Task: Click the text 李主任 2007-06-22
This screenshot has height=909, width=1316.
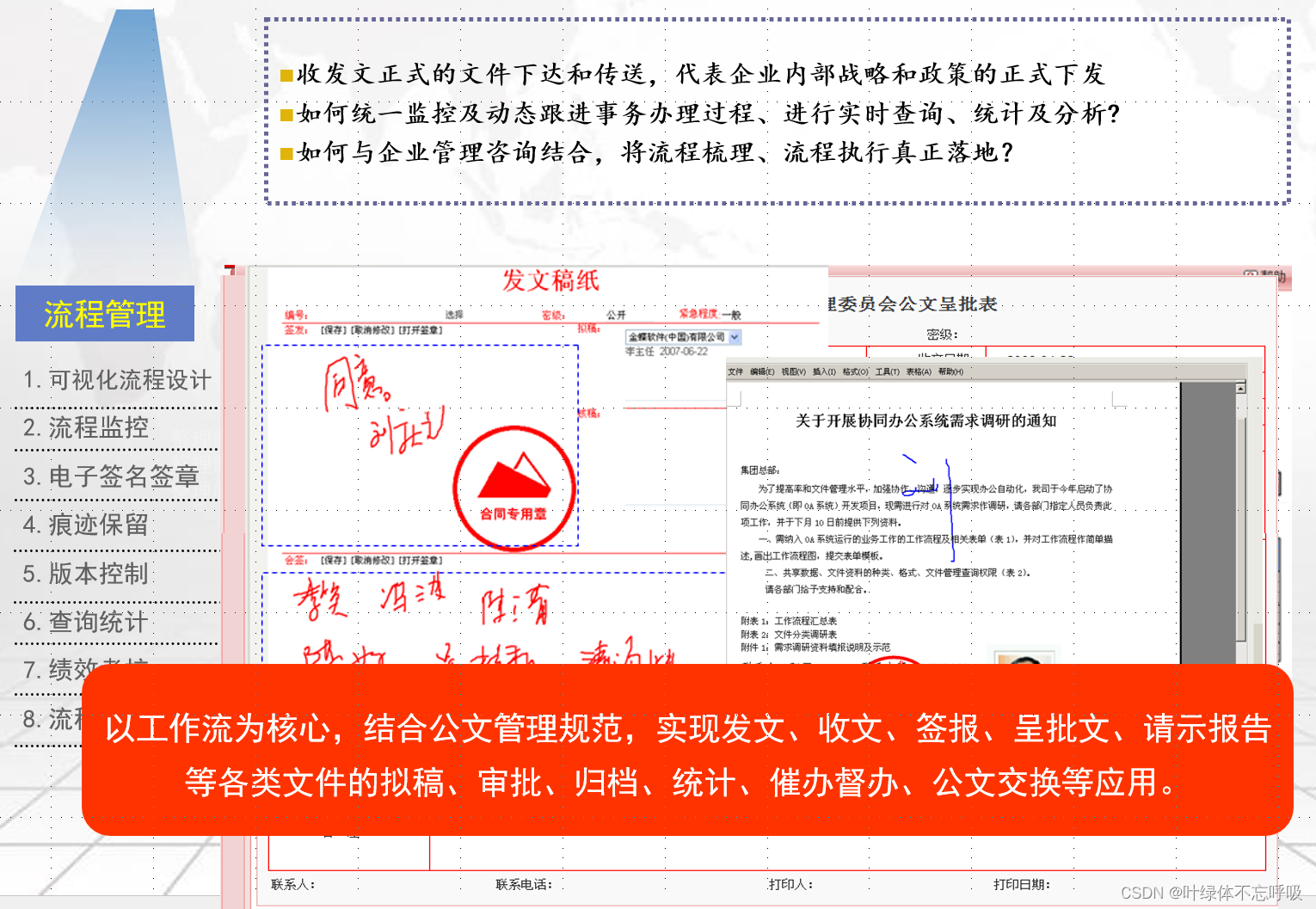Action: (x=667, y=352)
